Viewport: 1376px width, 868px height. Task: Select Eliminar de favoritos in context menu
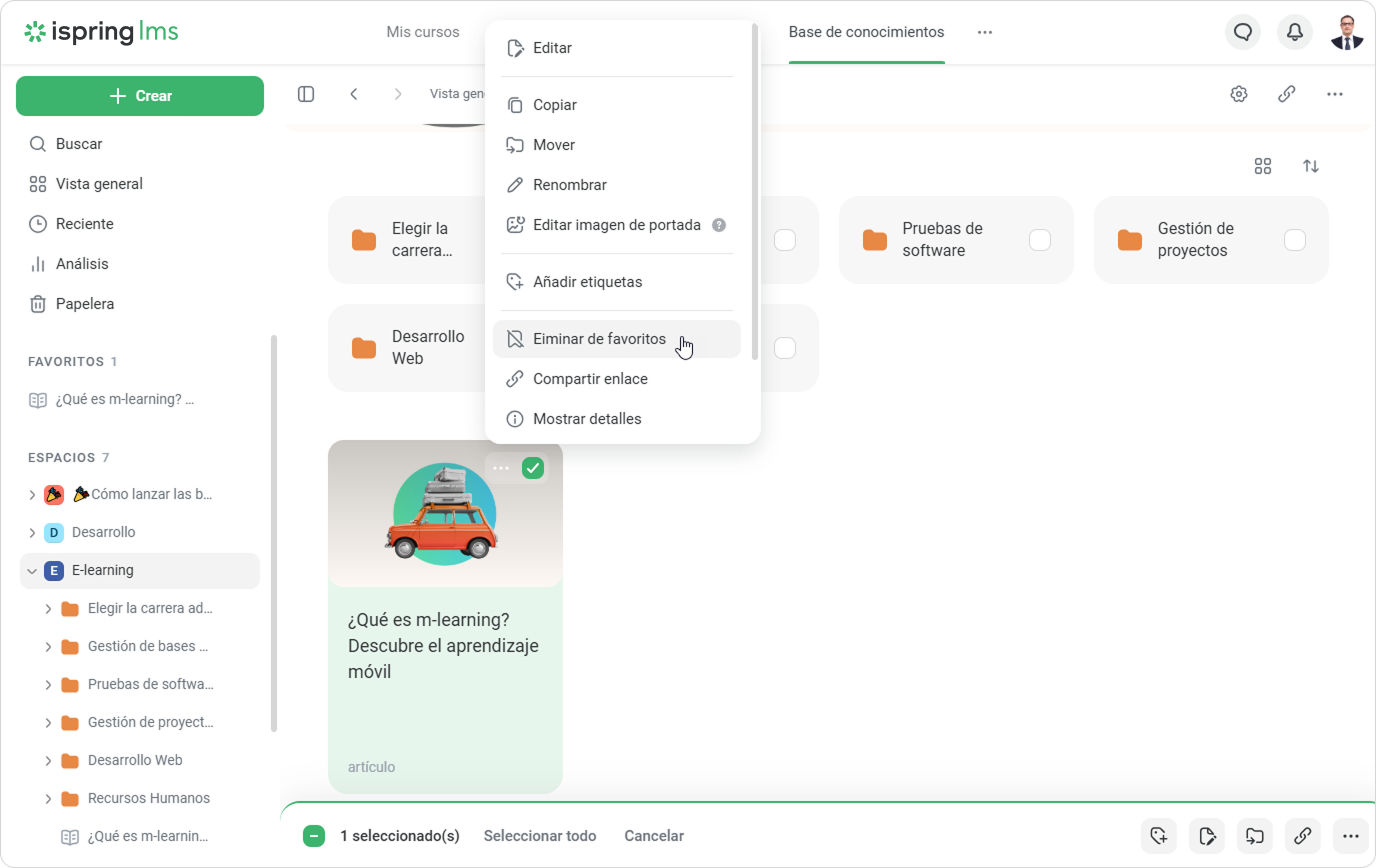tap(599, 339)
